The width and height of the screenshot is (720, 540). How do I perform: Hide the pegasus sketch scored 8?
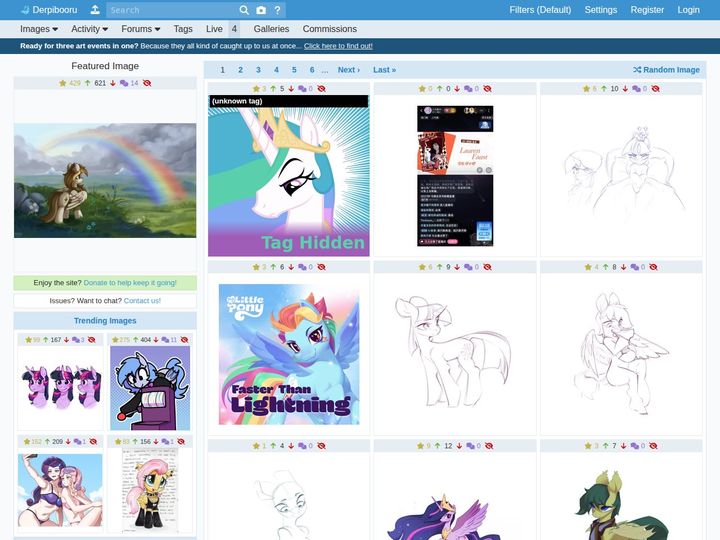pyautogui.click(x=653, y=267)
